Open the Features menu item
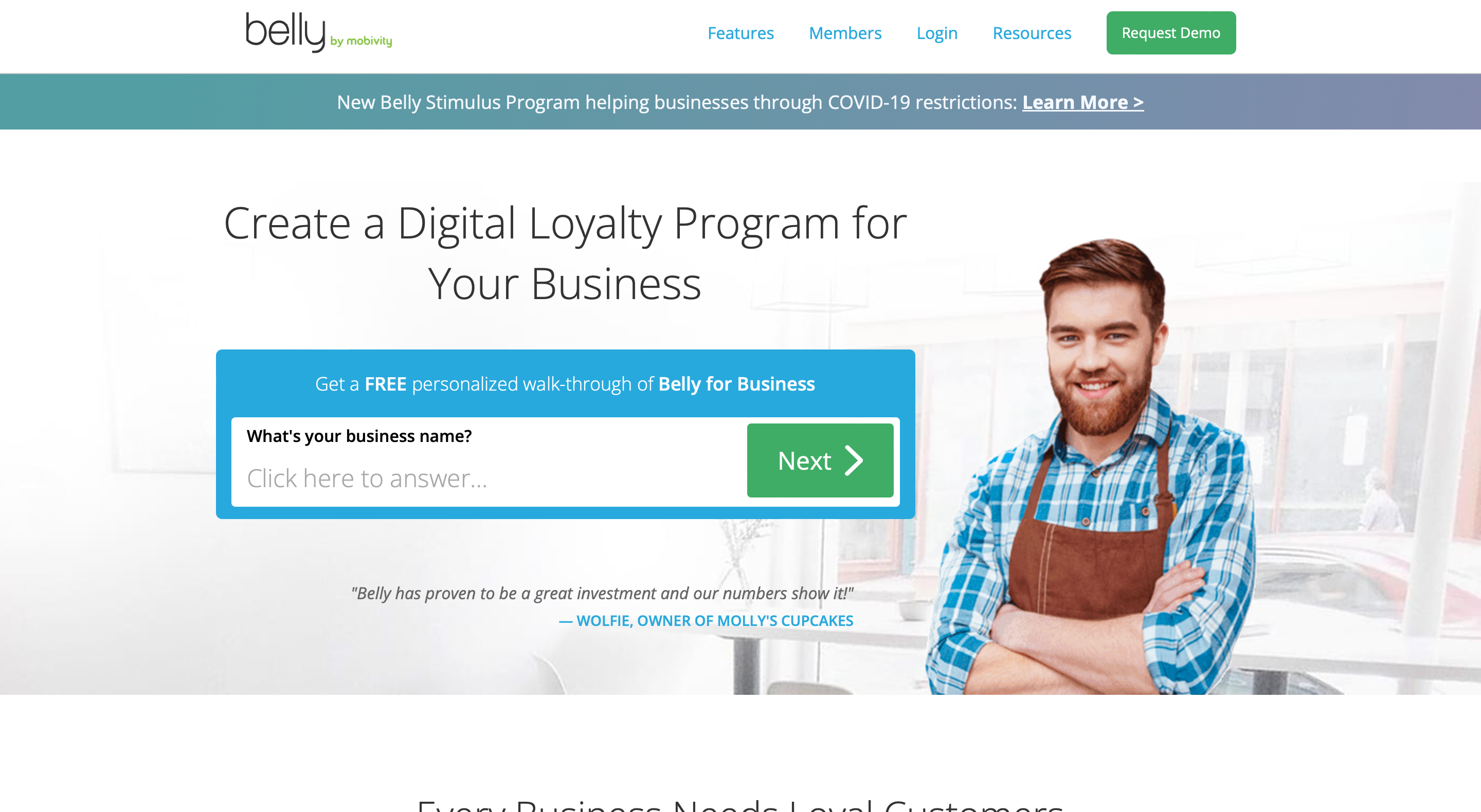 click(x=740, y=33)
